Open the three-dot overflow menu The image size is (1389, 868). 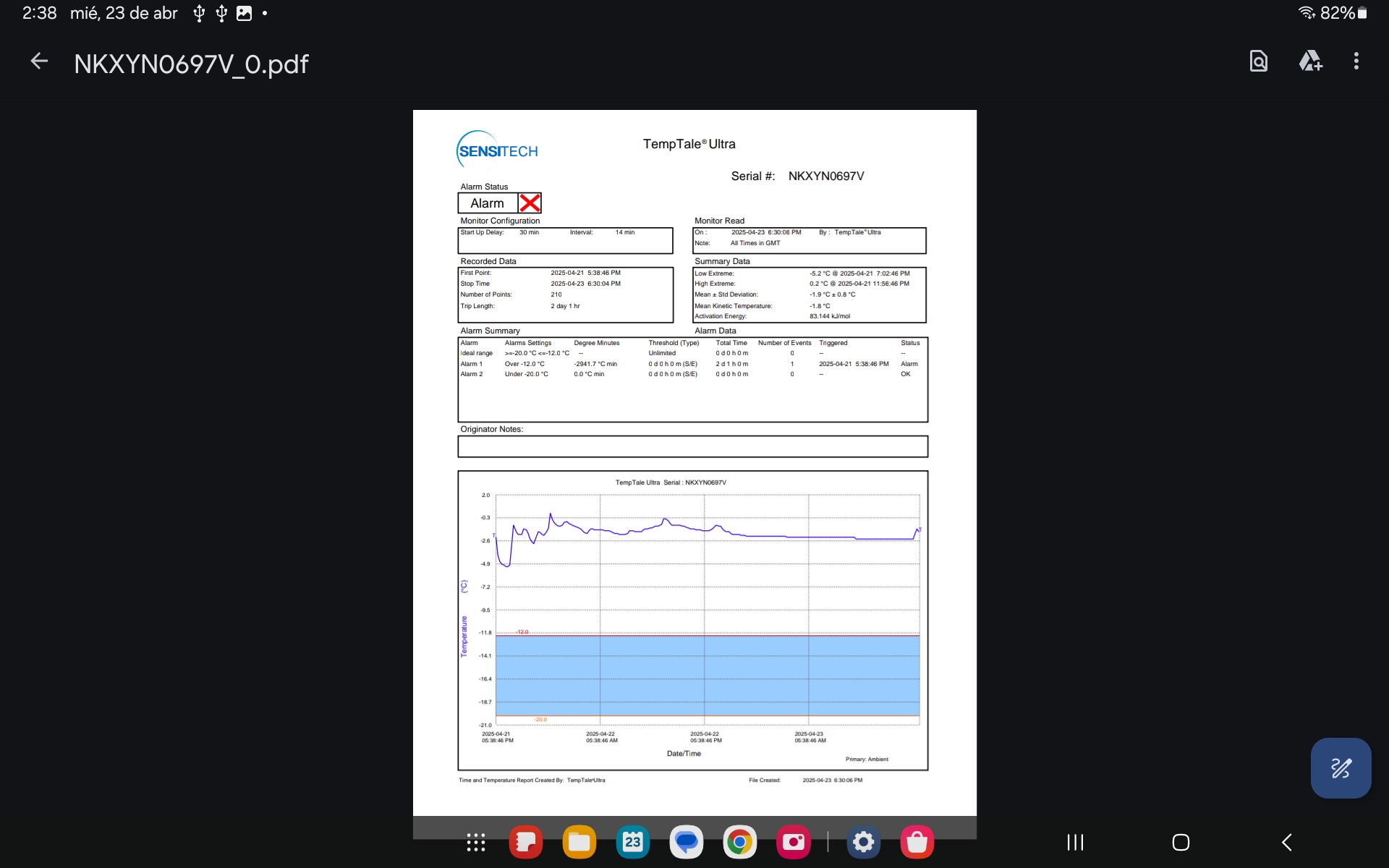pyautogui.click(x=1356, y=61)
